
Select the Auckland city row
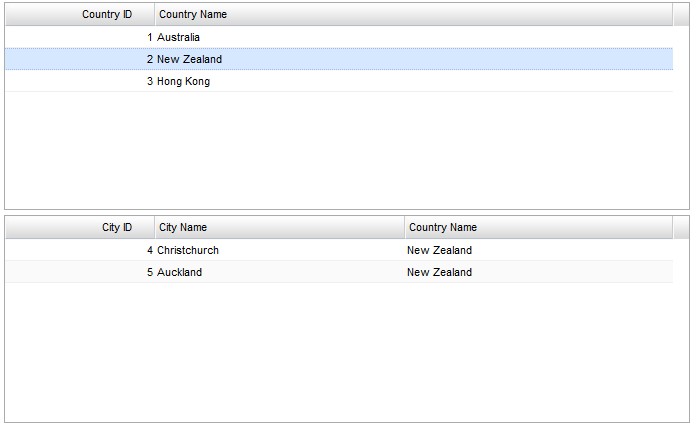180,273
